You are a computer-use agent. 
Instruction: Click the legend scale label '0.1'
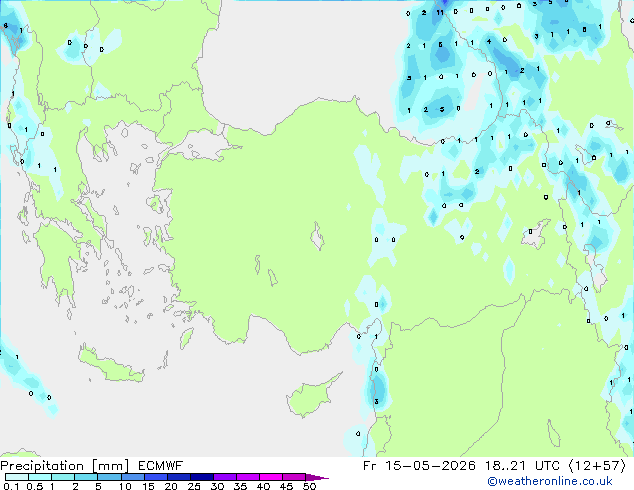(11, 486)
